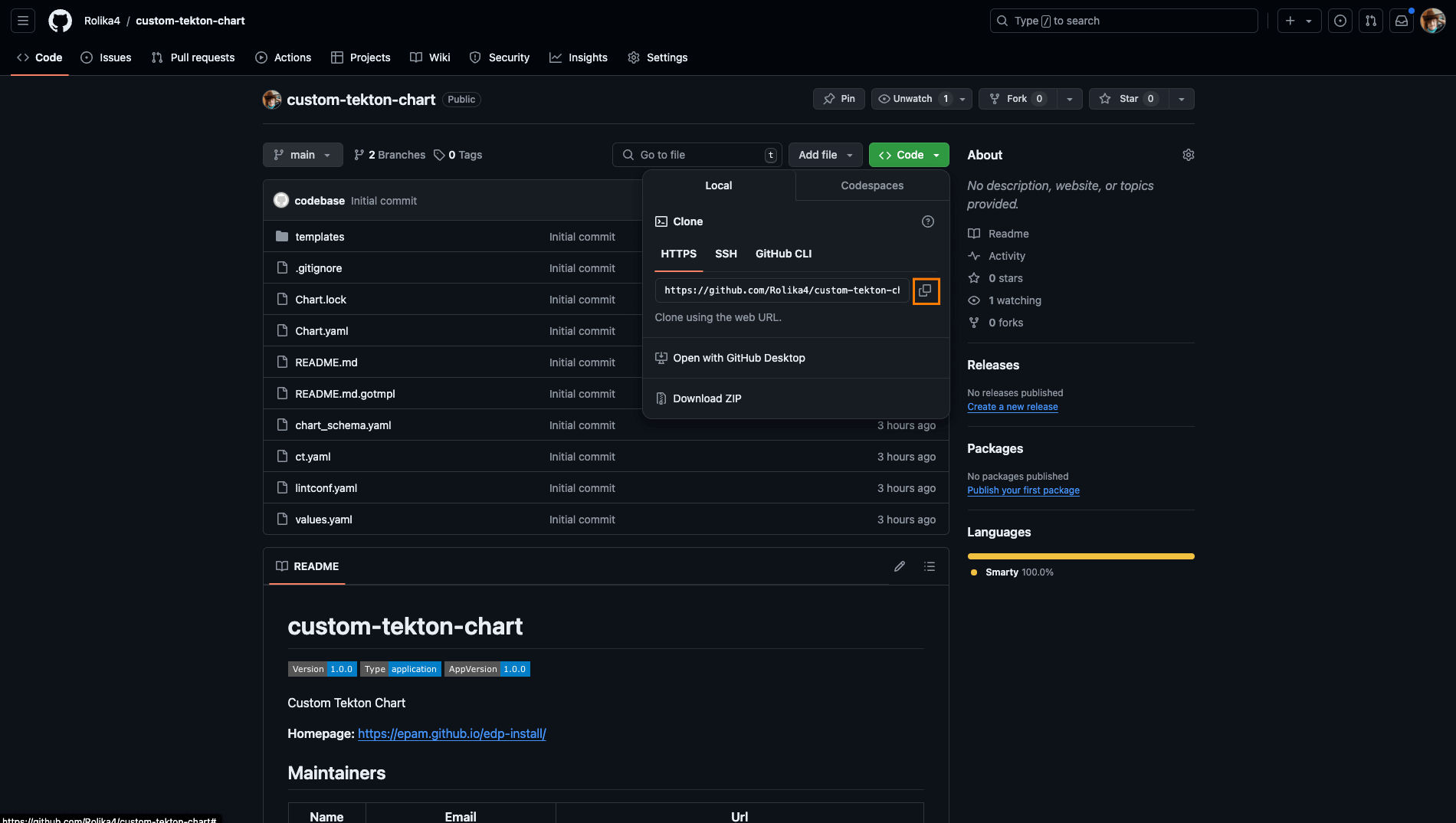Open the GitHub home page via logo

(x=59, y=21)
